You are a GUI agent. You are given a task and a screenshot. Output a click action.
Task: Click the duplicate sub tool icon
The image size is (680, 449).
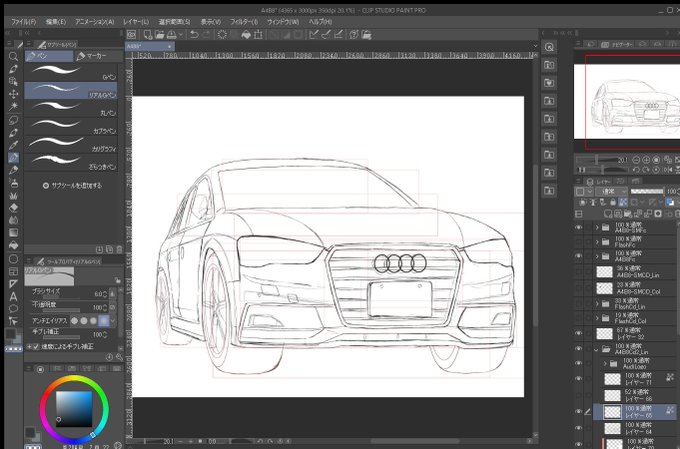109,249
